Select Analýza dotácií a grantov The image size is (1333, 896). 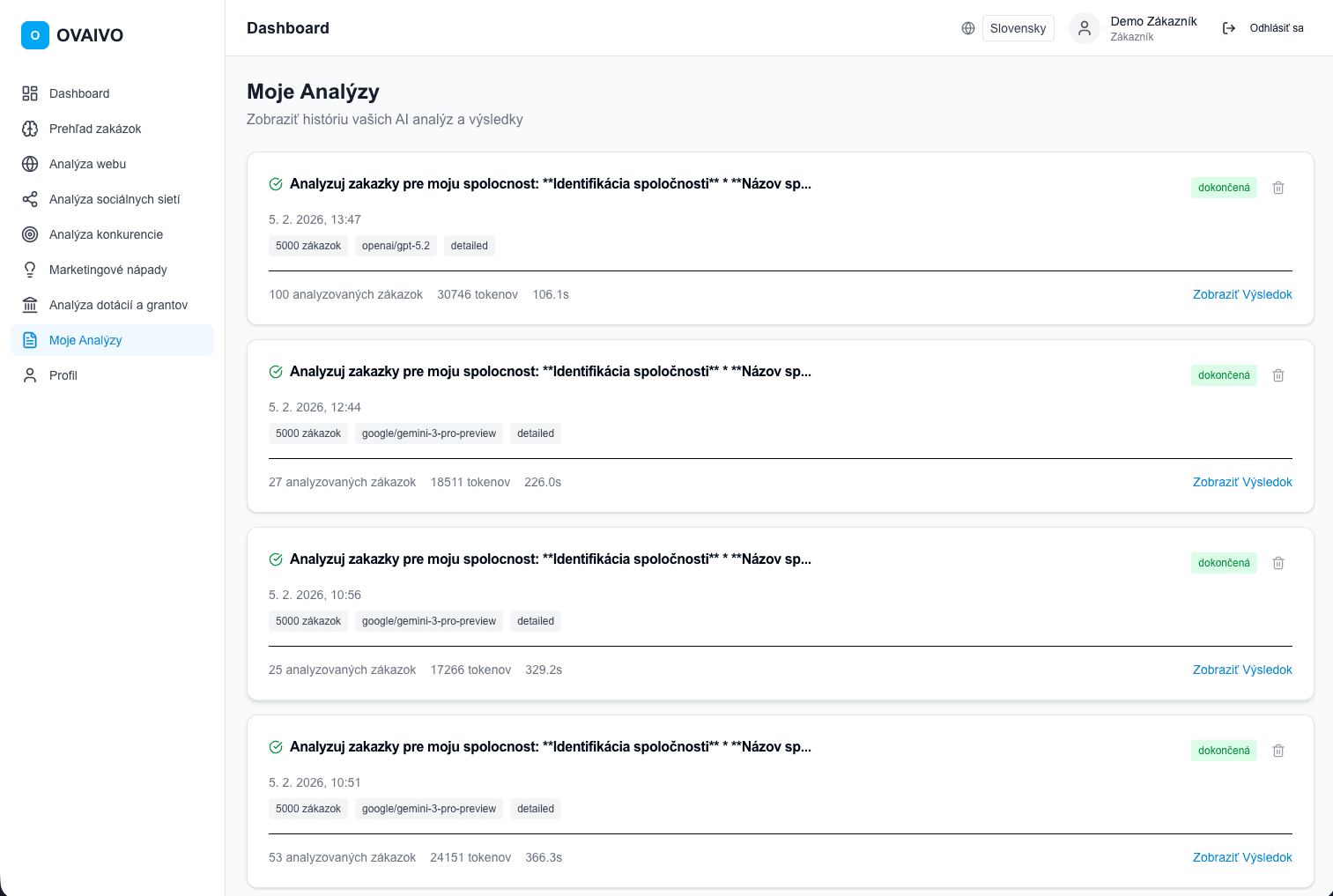pyautogui.click(x=118, y=305)
